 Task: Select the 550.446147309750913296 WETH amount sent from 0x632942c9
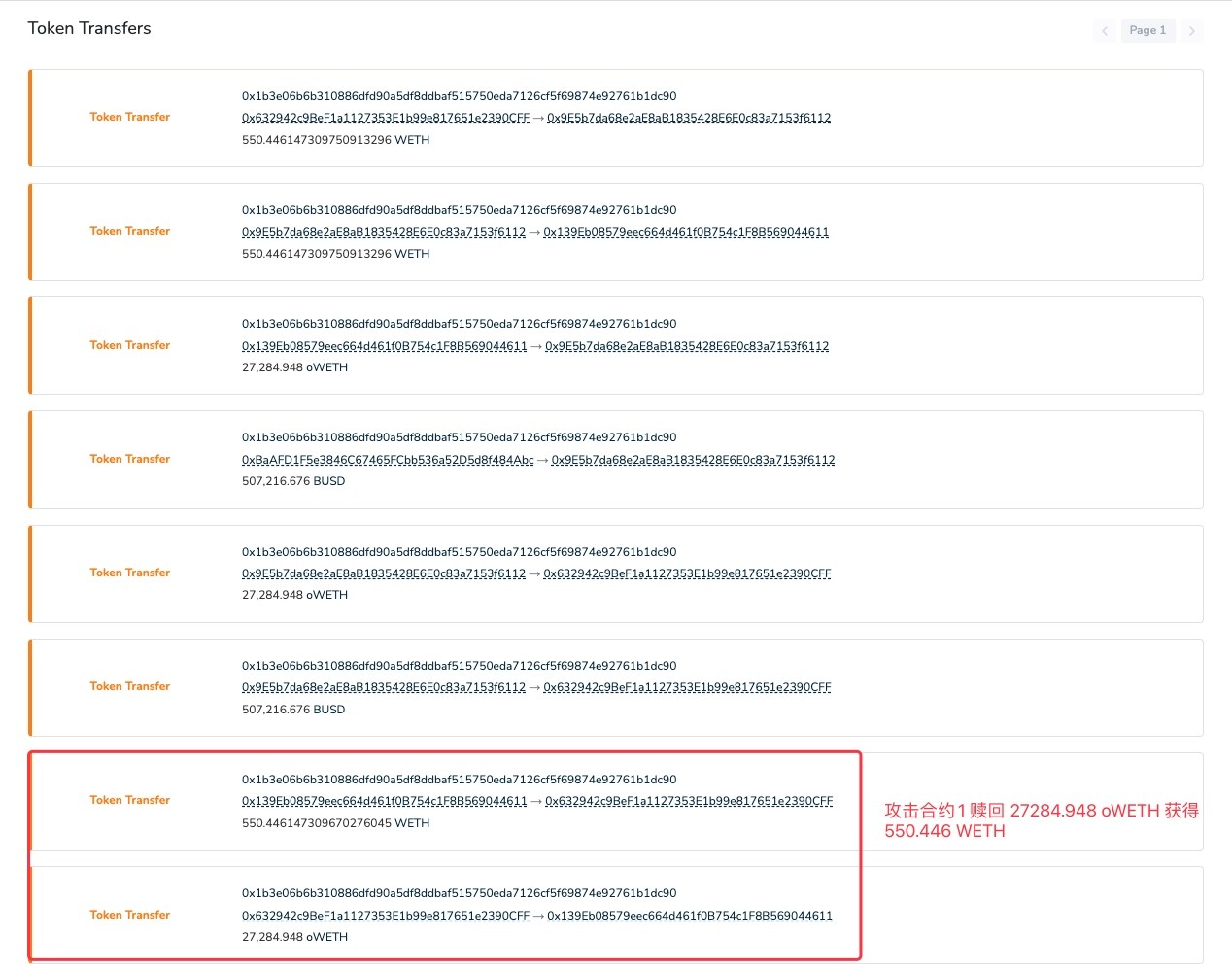click(335, 140)
